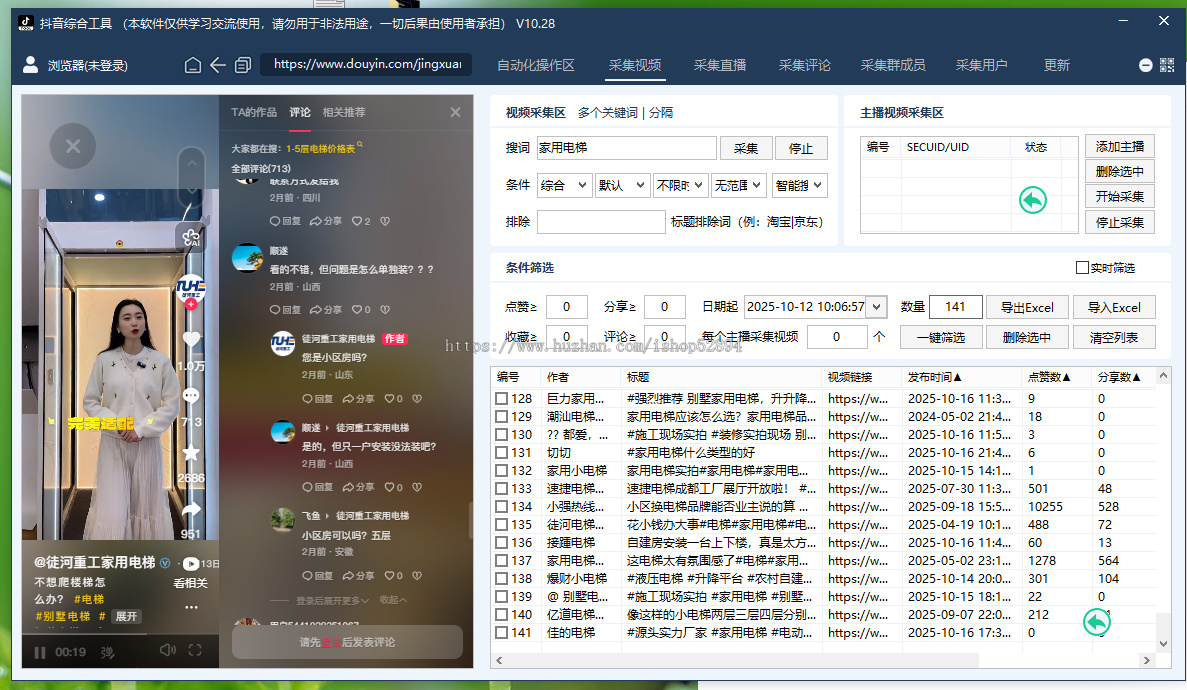Click the browser home icon
This screenshot has height=690, width=1187.
(193, 65)
